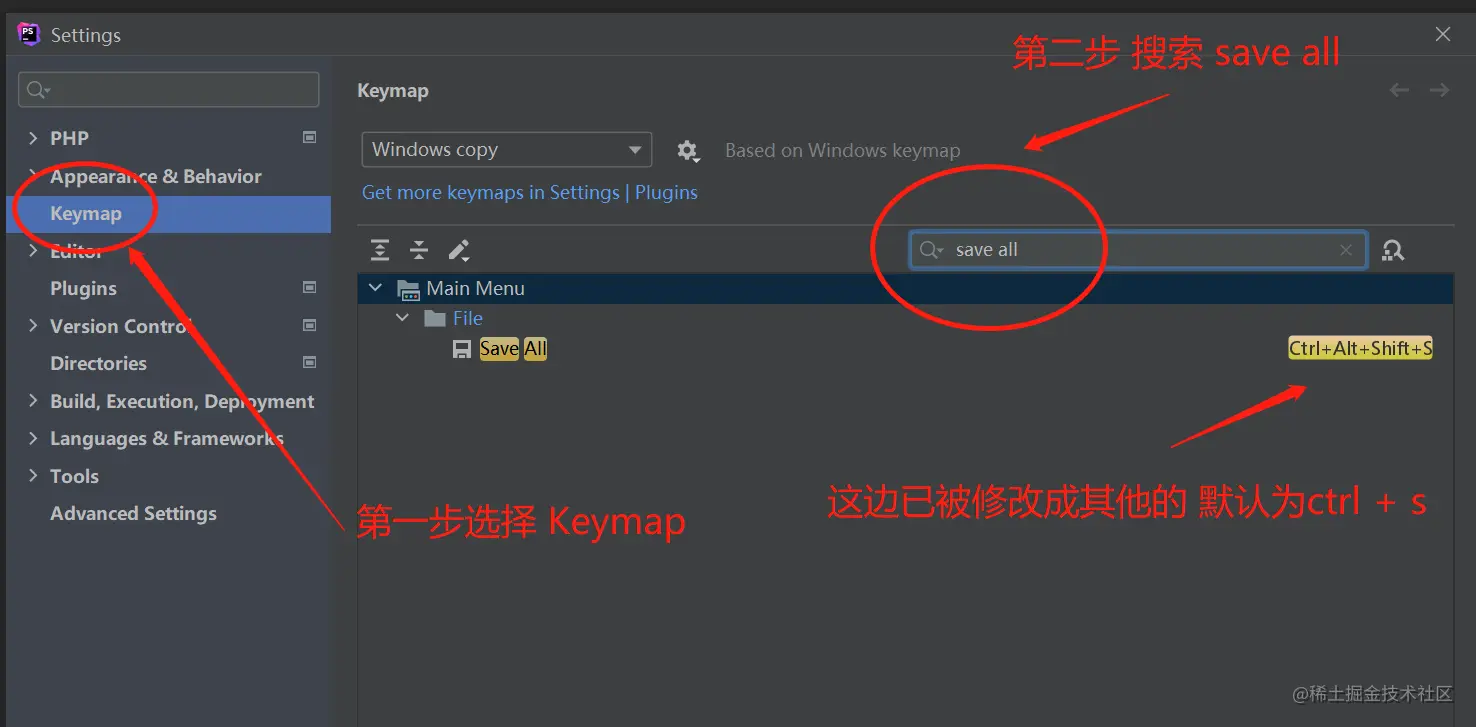Click the project-level icon beside Version Control
The image size is (1476, 727).
[310, 325]
